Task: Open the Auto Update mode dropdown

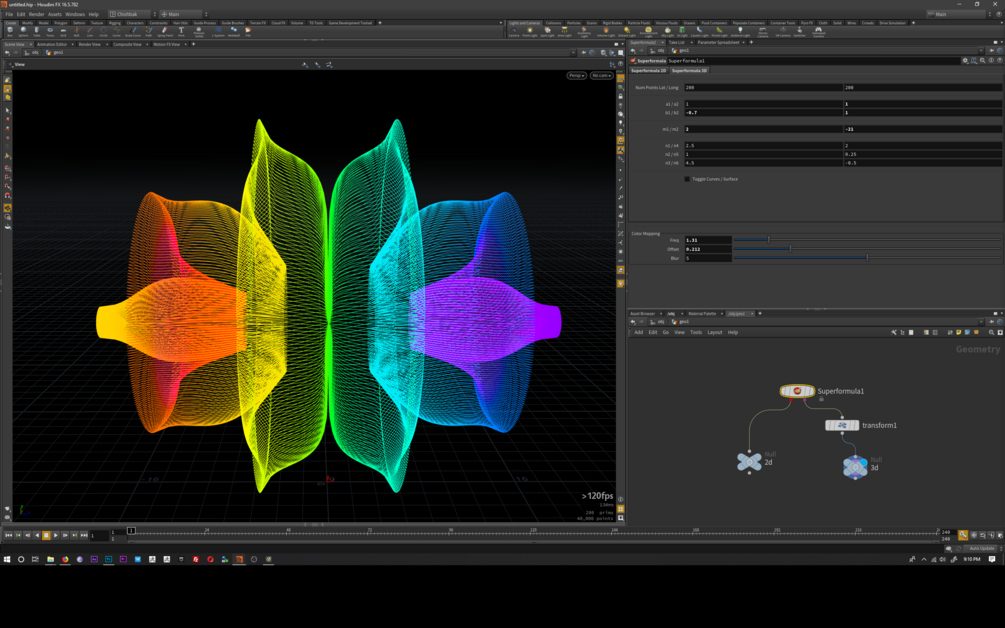Action: [x=981, y=549]
